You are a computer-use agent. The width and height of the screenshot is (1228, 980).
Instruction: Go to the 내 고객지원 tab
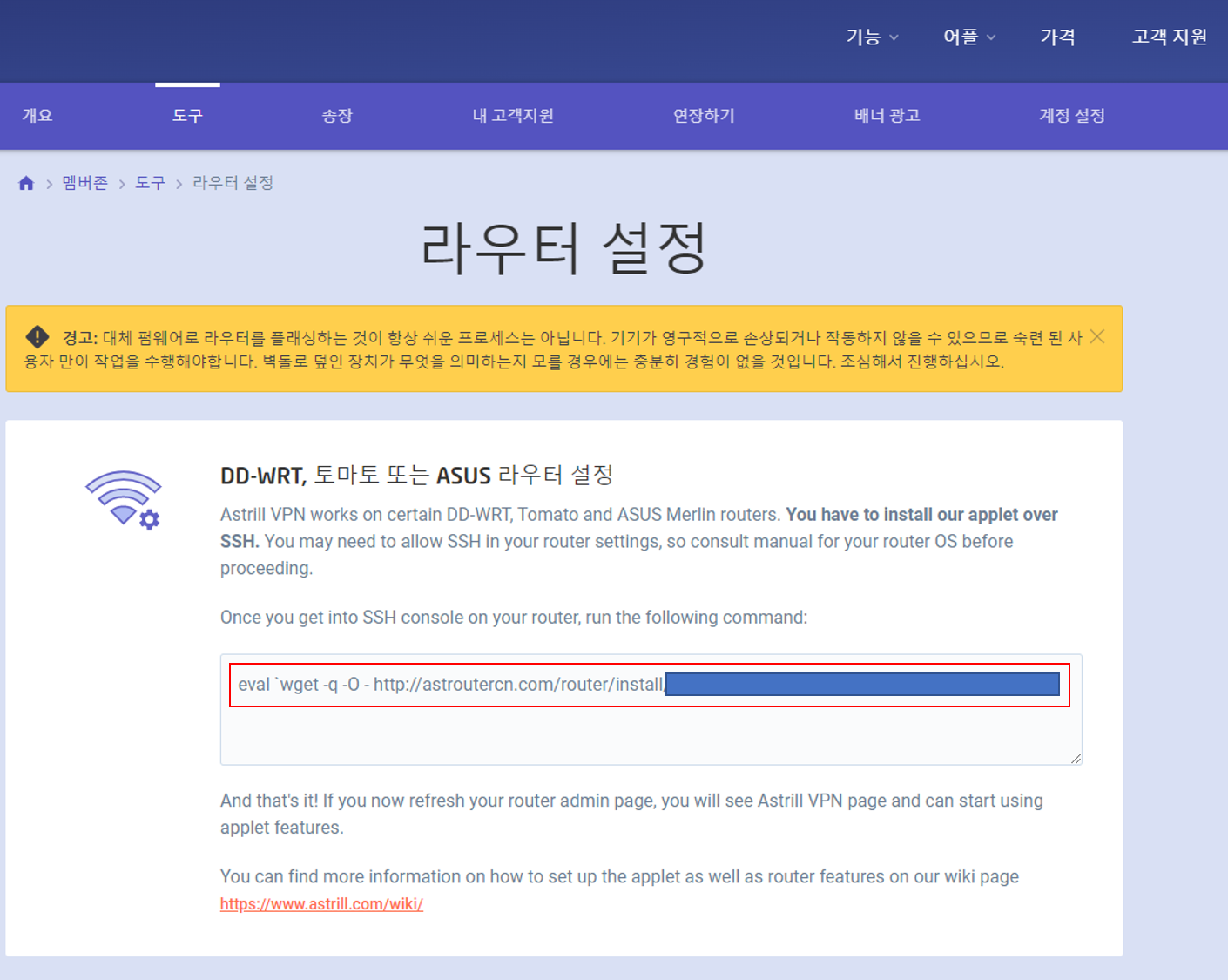coord(513,116)
